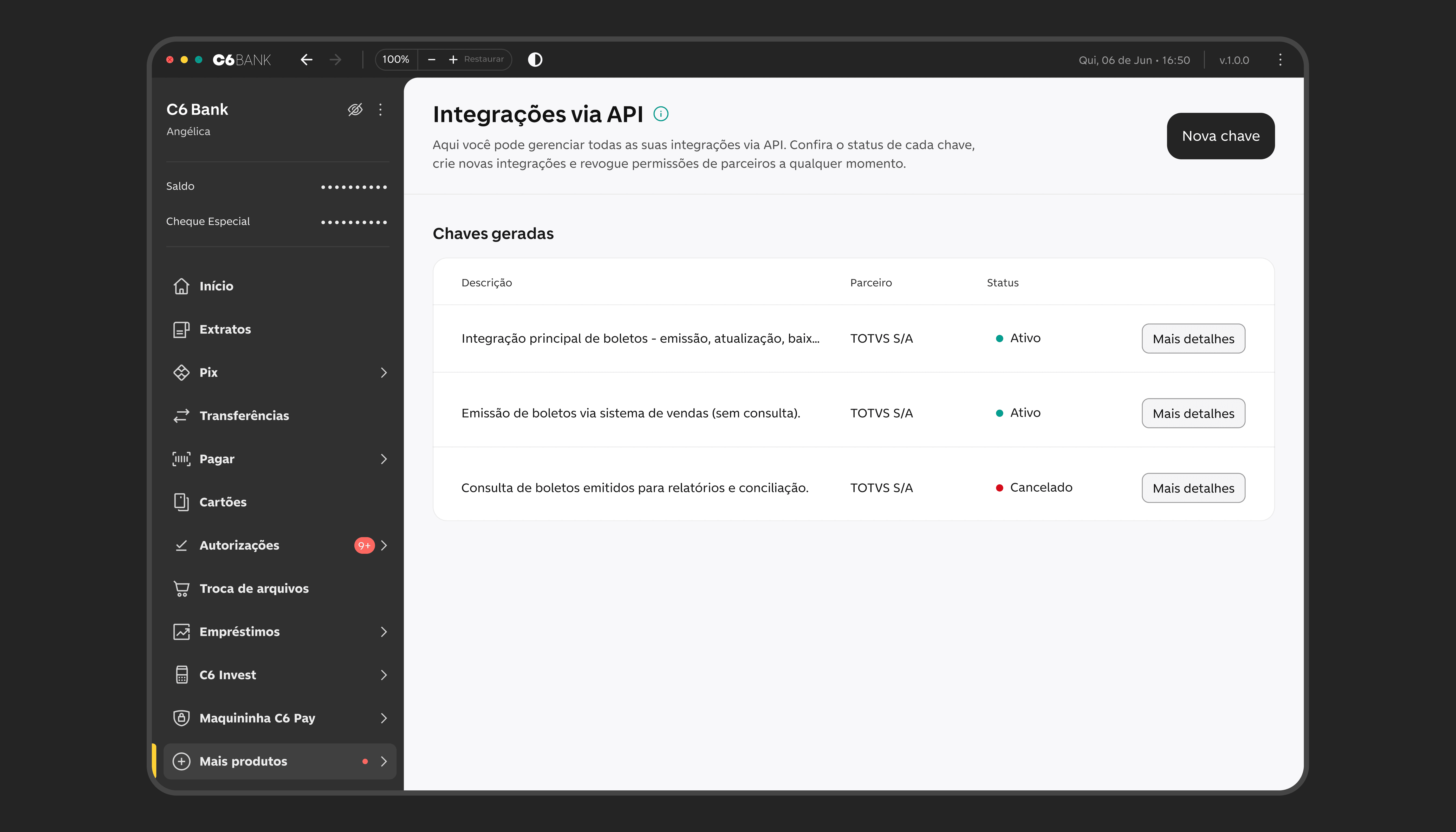Click Mais detalhes for the Cancelado key
The image size is (1456, 832).
pyautogui.click(x=1193, y=488)
